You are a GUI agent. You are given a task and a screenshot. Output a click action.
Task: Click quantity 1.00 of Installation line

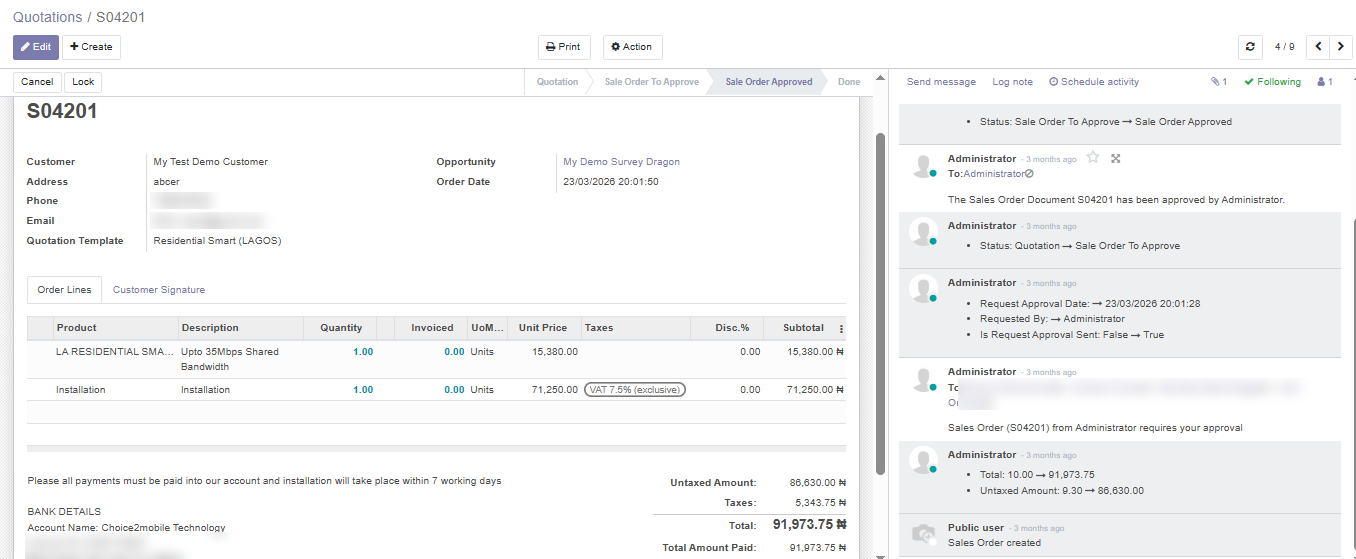coord(362,390)
